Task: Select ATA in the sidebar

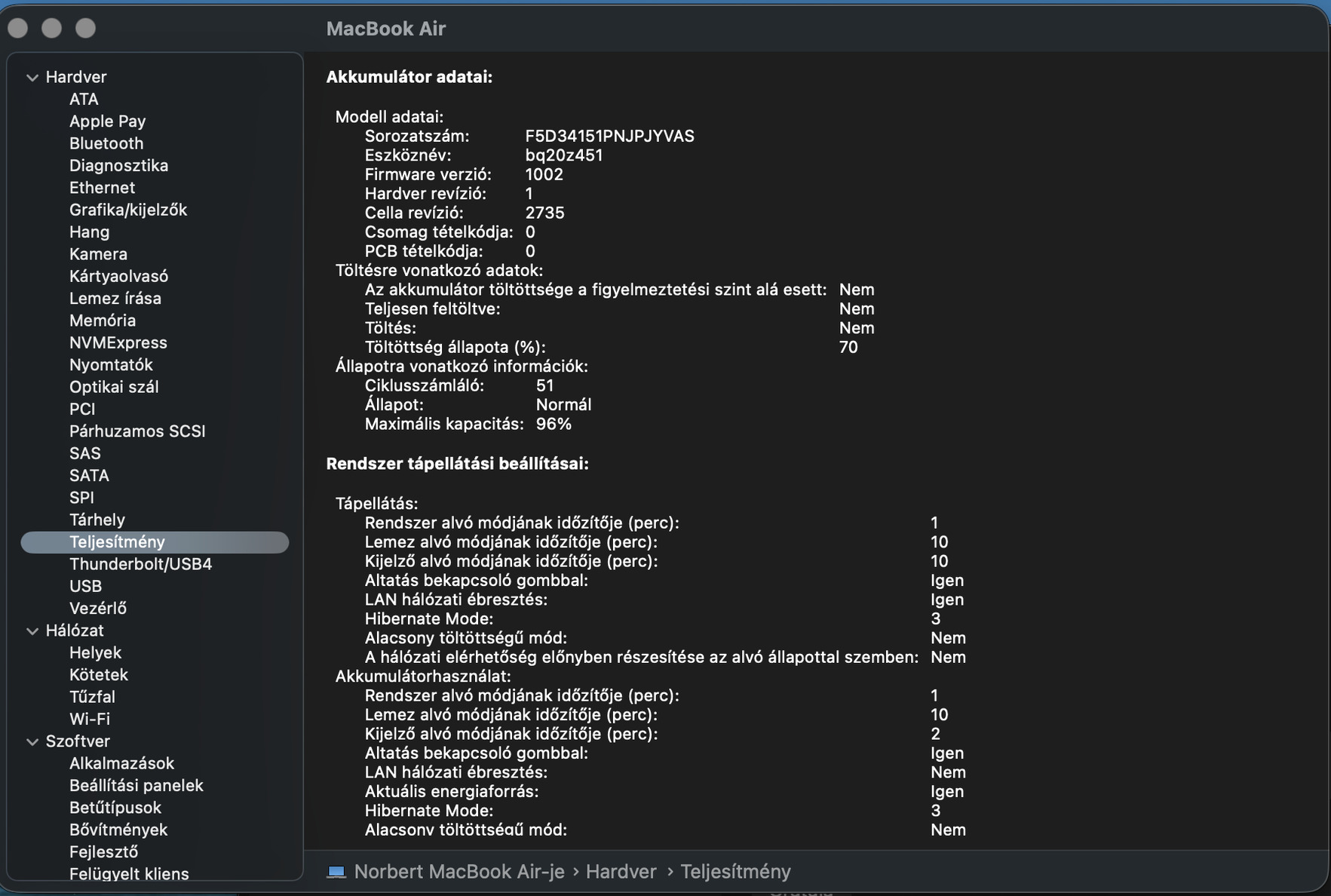Action: 84,100
